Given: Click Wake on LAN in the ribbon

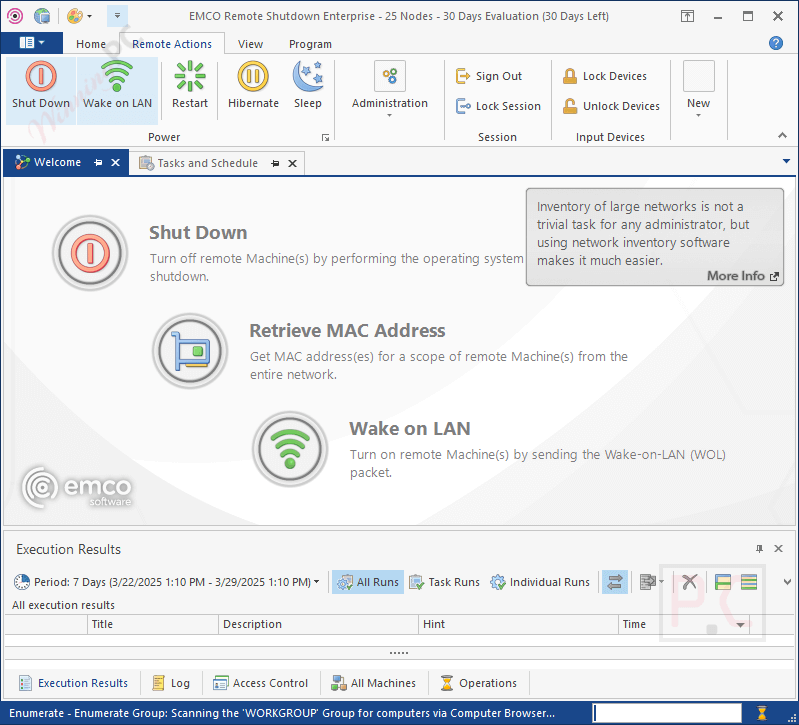Looking at the screenshot, I should [117, 90].
